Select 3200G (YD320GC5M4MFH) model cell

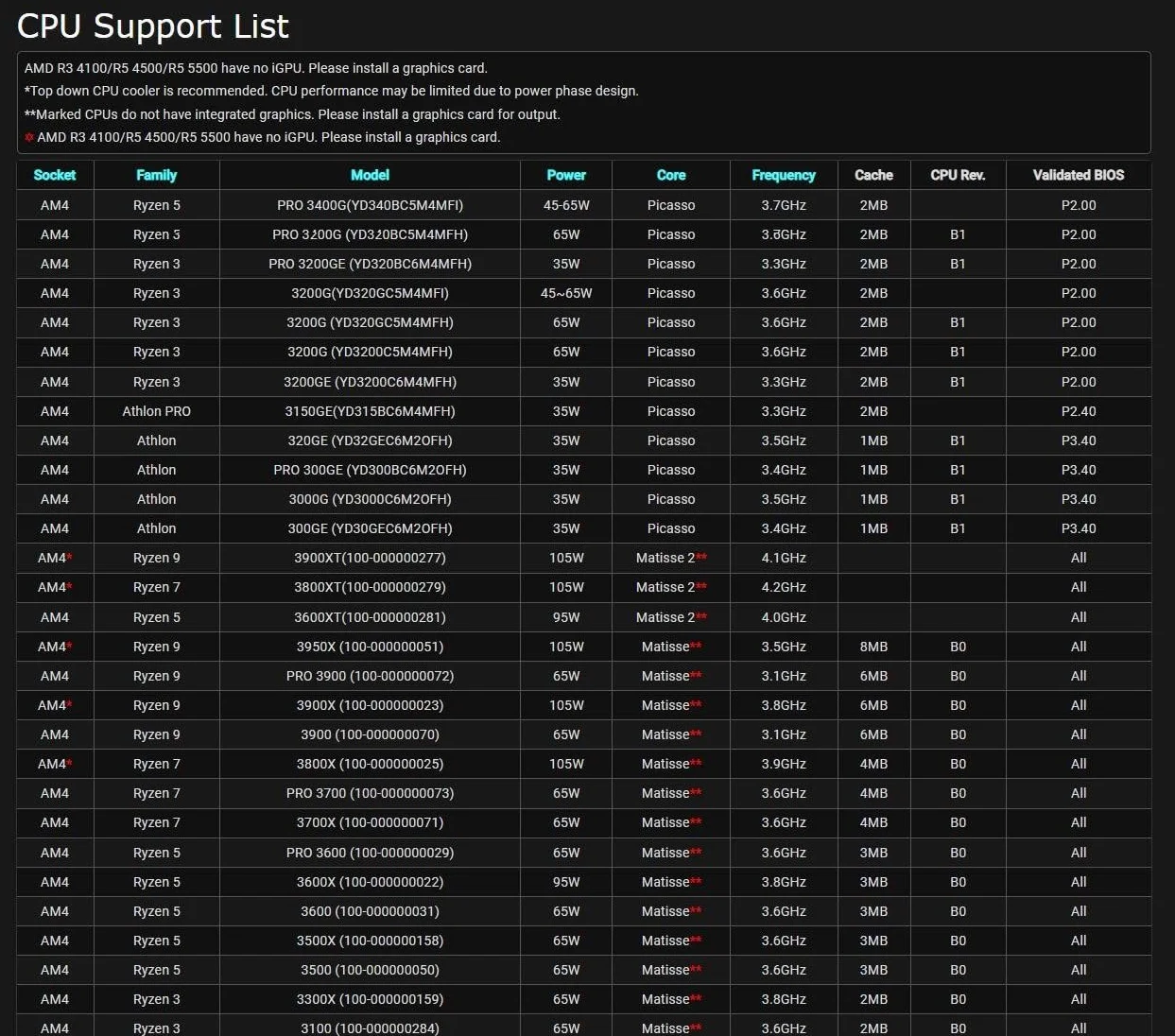(370, 322)
